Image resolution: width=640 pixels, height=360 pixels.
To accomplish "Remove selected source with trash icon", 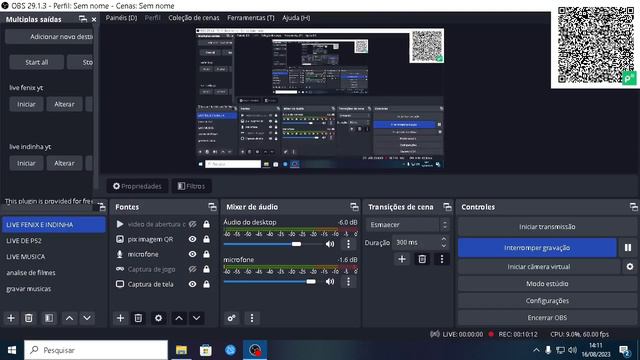I will coord(138,318).
